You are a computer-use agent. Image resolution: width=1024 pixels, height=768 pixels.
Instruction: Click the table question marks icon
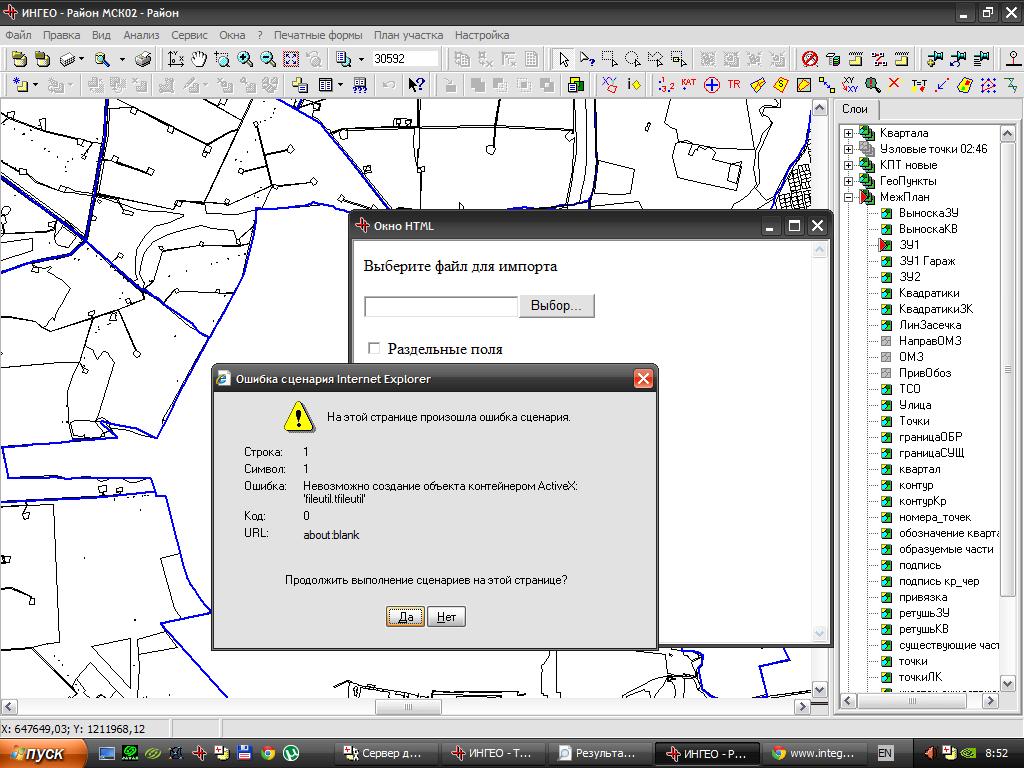pyautogui.click(x=360, y=84)
